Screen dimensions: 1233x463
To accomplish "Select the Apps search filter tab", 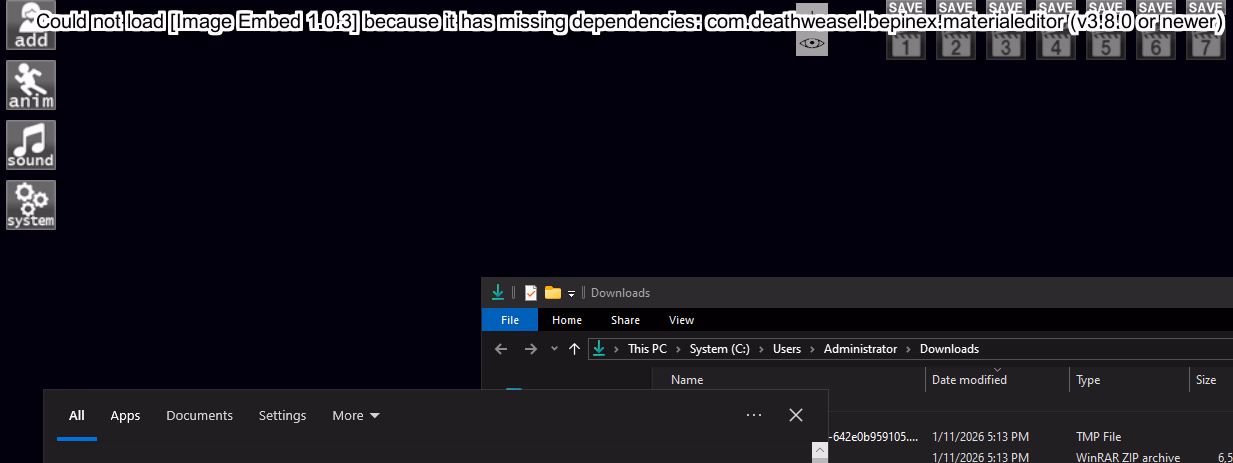I will click(x=125, y=416).
